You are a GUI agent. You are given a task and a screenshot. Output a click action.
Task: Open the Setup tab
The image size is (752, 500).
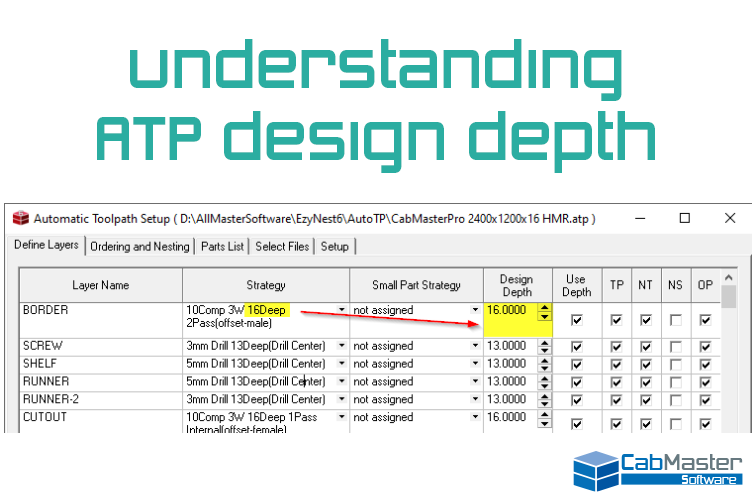point(334,246)
